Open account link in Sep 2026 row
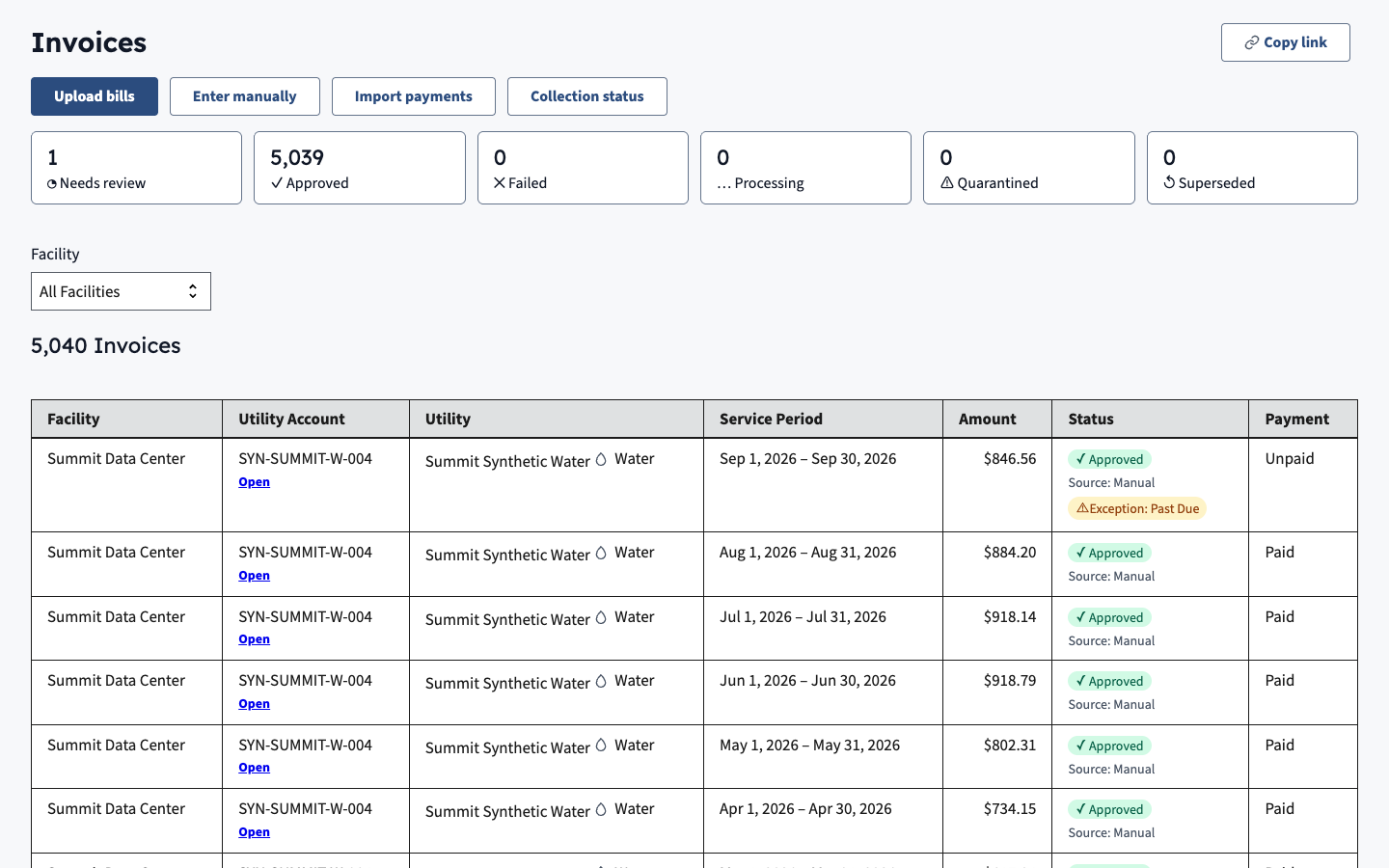This screenshot has width=1389, height=868. [x=254, y=482]
